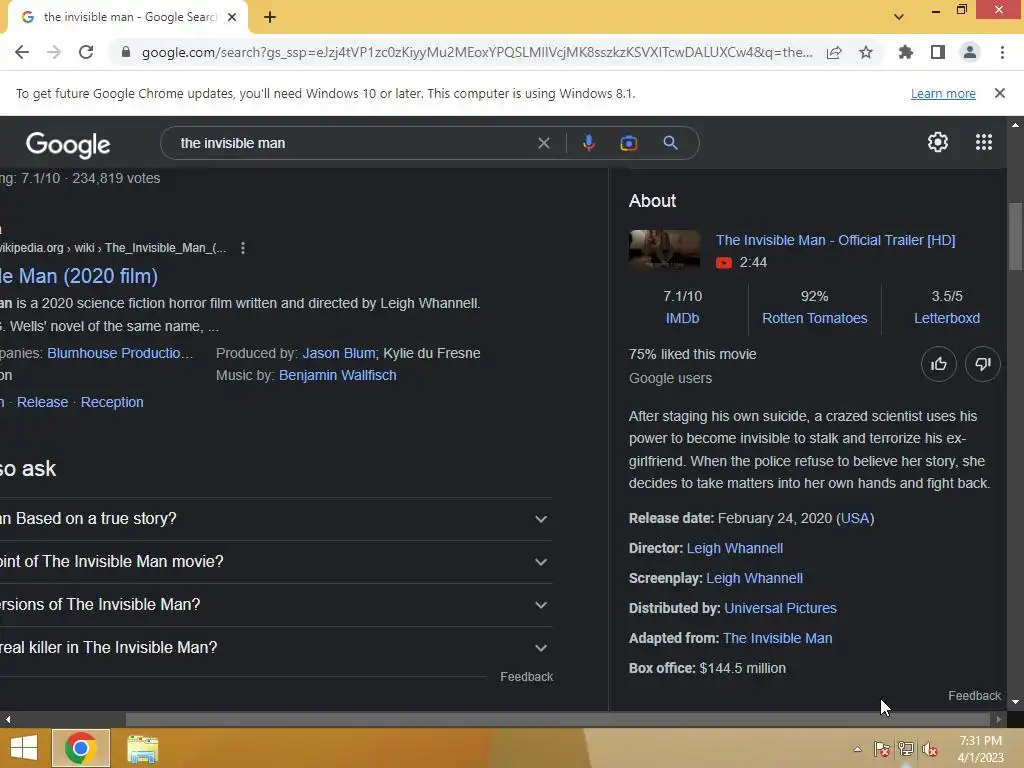
Task: Click the address bar URL
Action: click(477, 52)
